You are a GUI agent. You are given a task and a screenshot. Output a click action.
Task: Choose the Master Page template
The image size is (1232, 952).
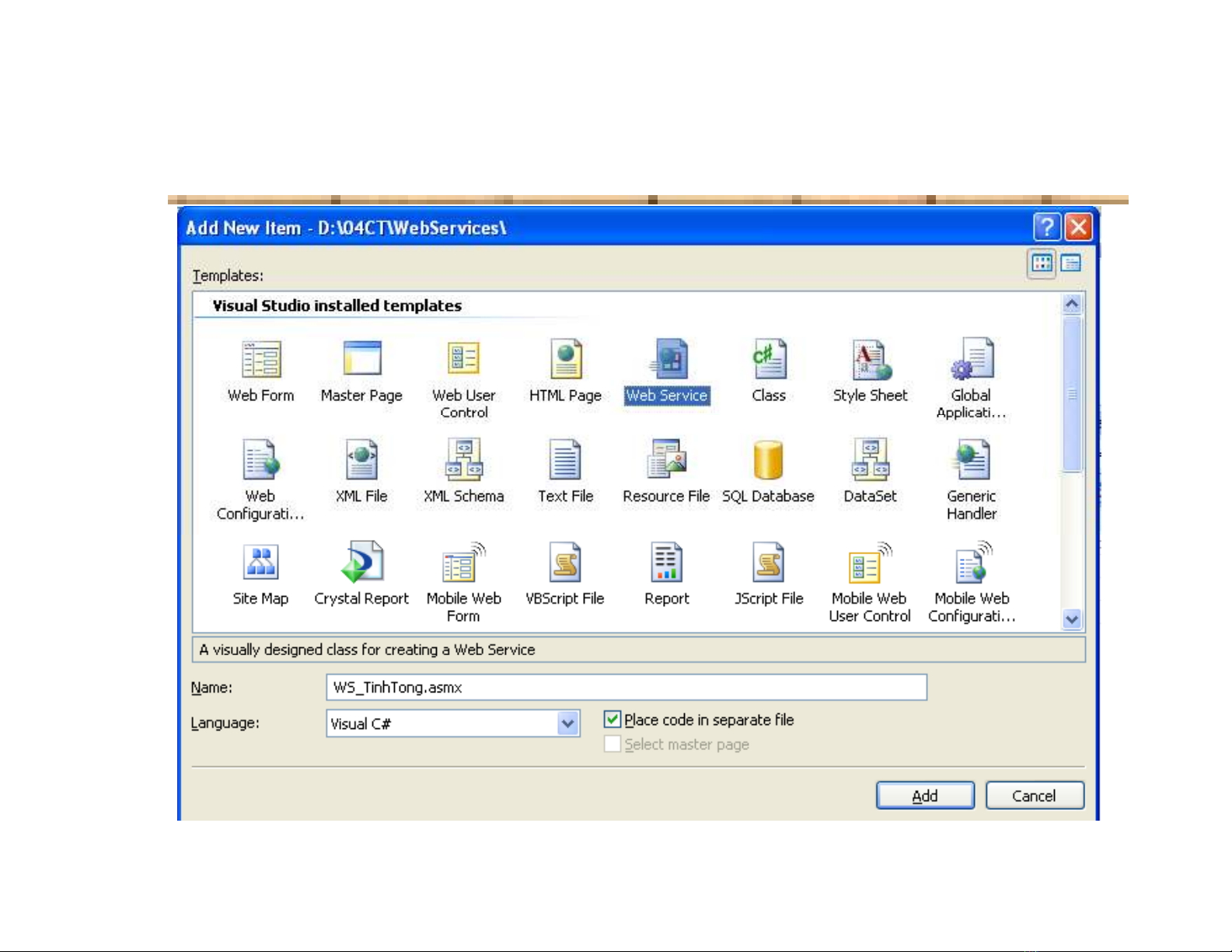pos(361,361)
